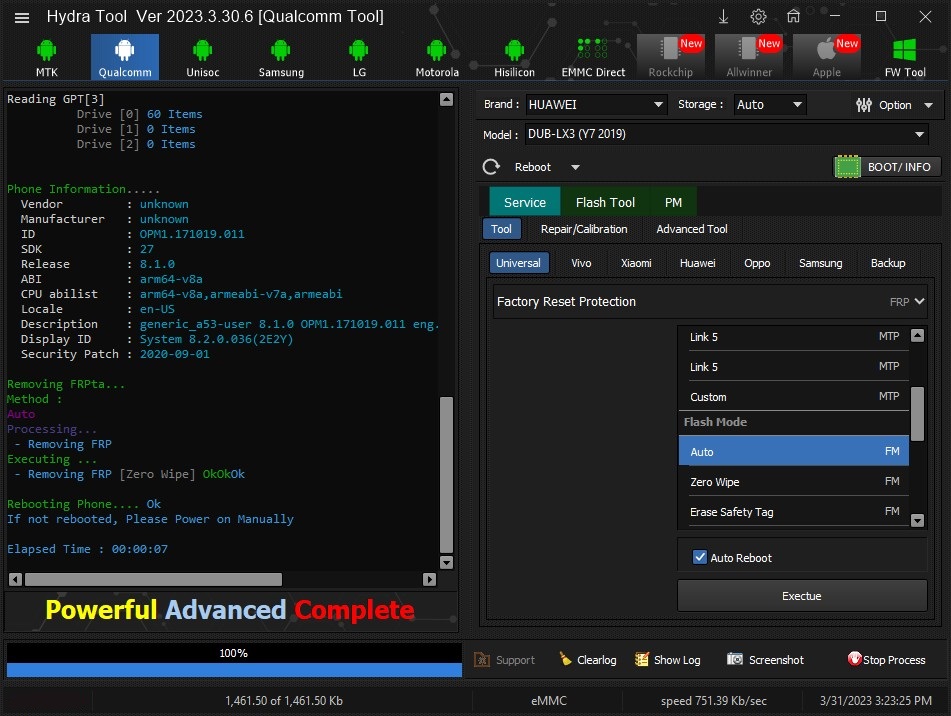Open the EMMC Direct module
This screenshot has height=716, width=951.
[593, 58]
